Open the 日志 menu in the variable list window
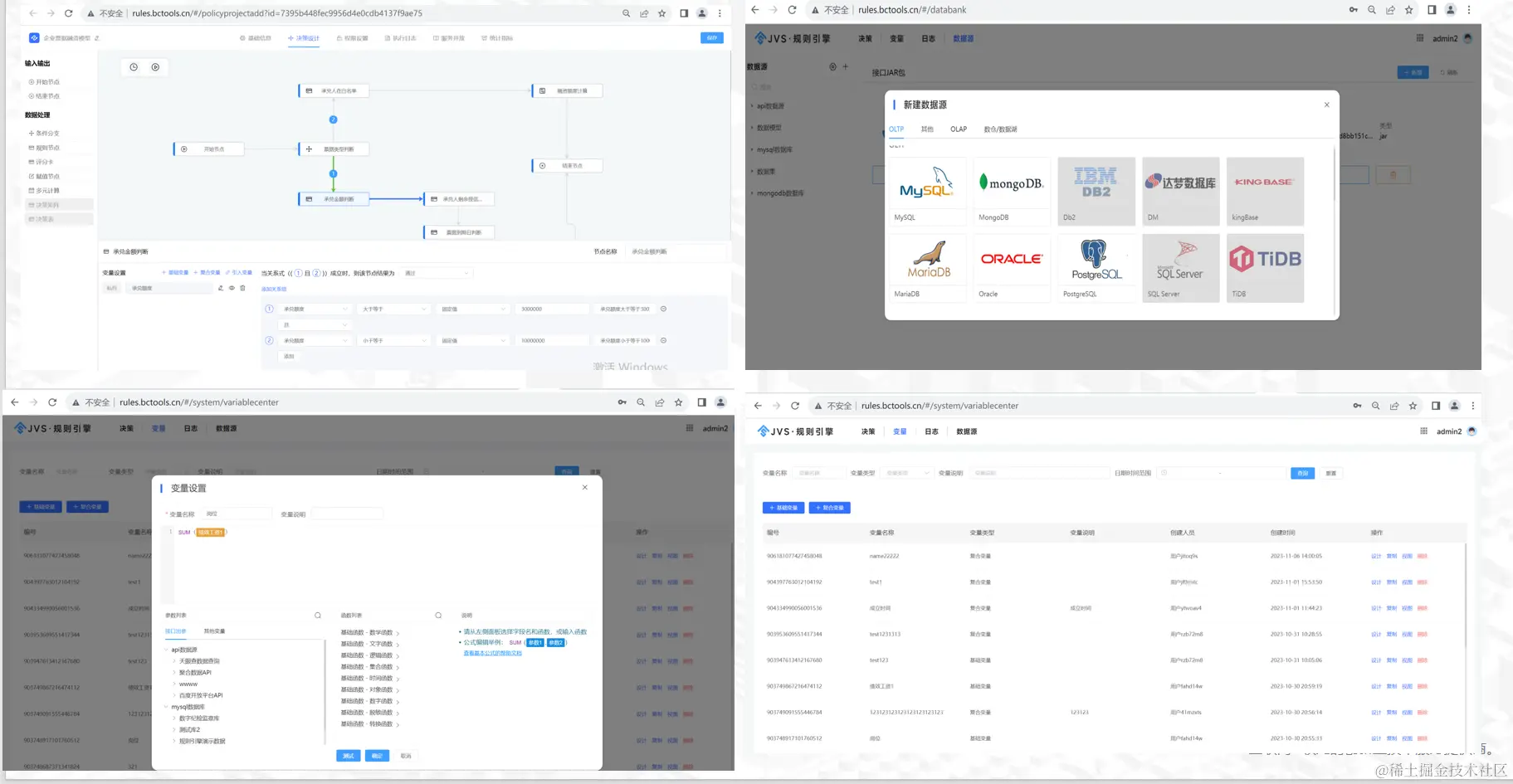Screen dimensions: 1513x784 [x=931, y=431]
